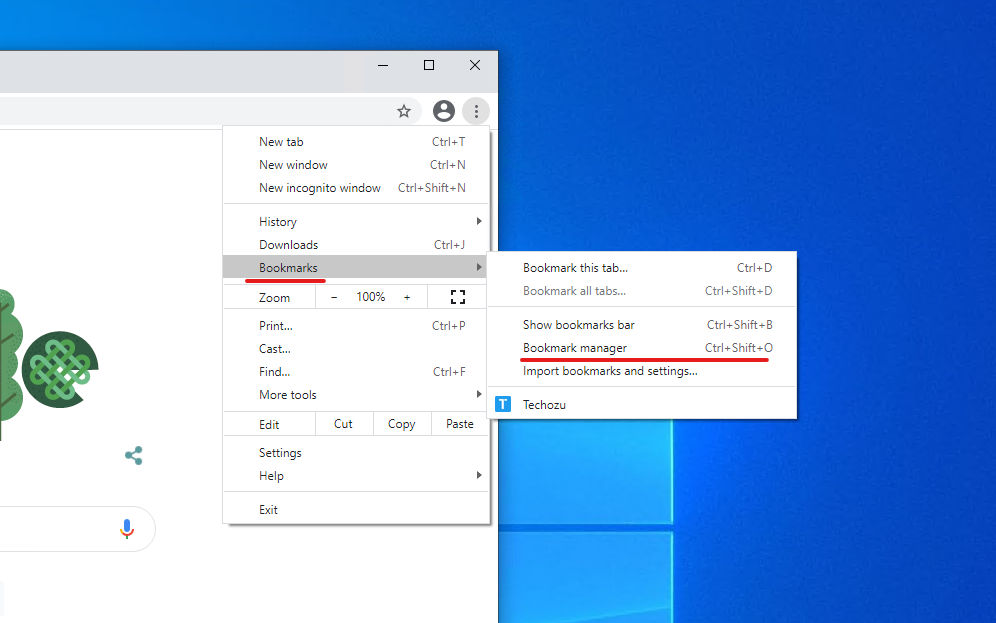Viewport: 996px width, 623px height.
Task: Choose Bookmark this tab...
Action: tap(642, 267)
